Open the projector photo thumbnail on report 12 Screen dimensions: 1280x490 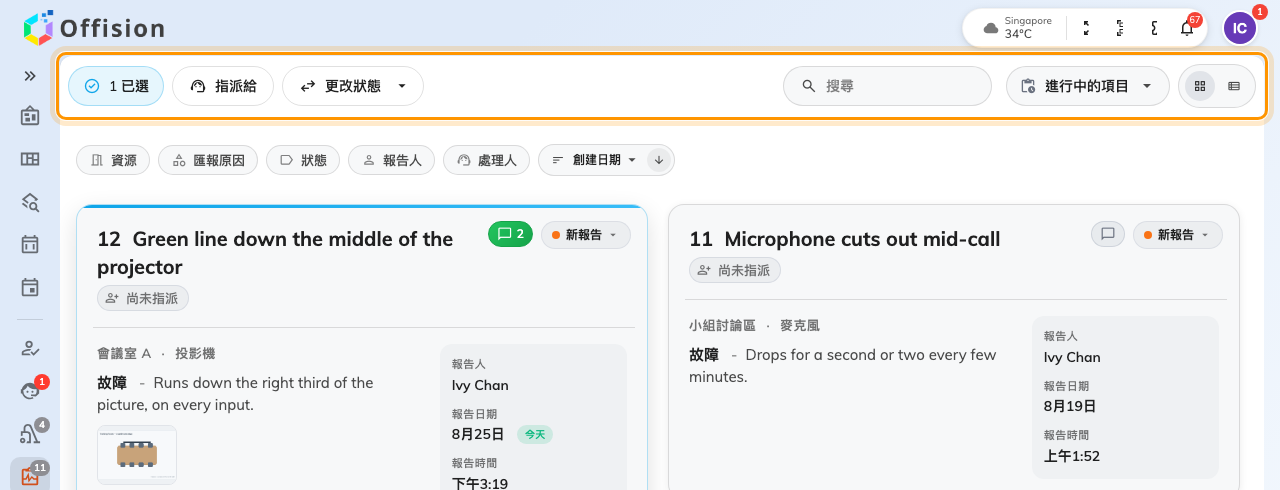pyautogui.click(x=137, y=455)
